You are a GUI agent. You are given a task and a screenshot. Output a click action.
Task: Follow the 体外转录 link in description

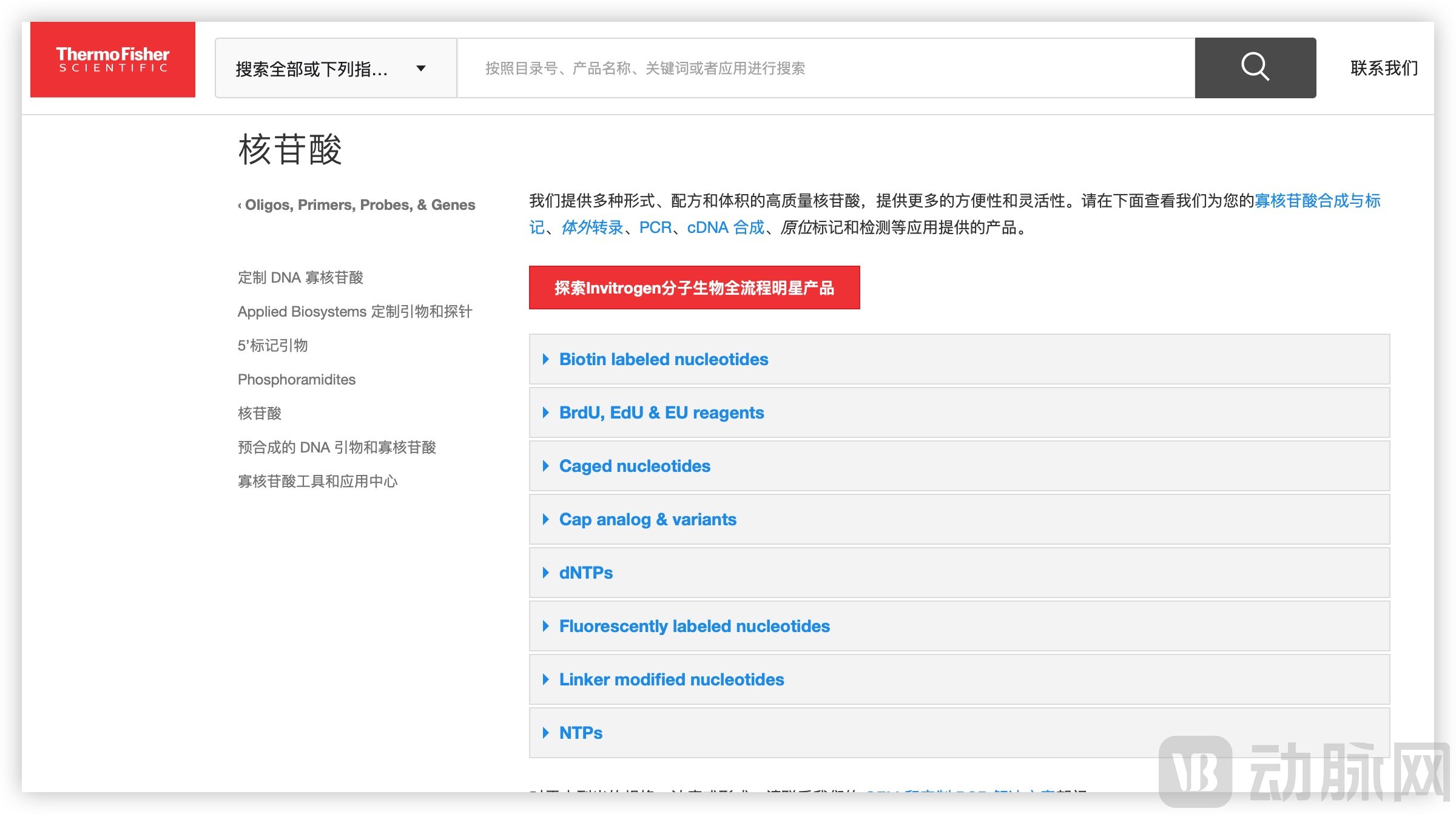tap(592, 227)
